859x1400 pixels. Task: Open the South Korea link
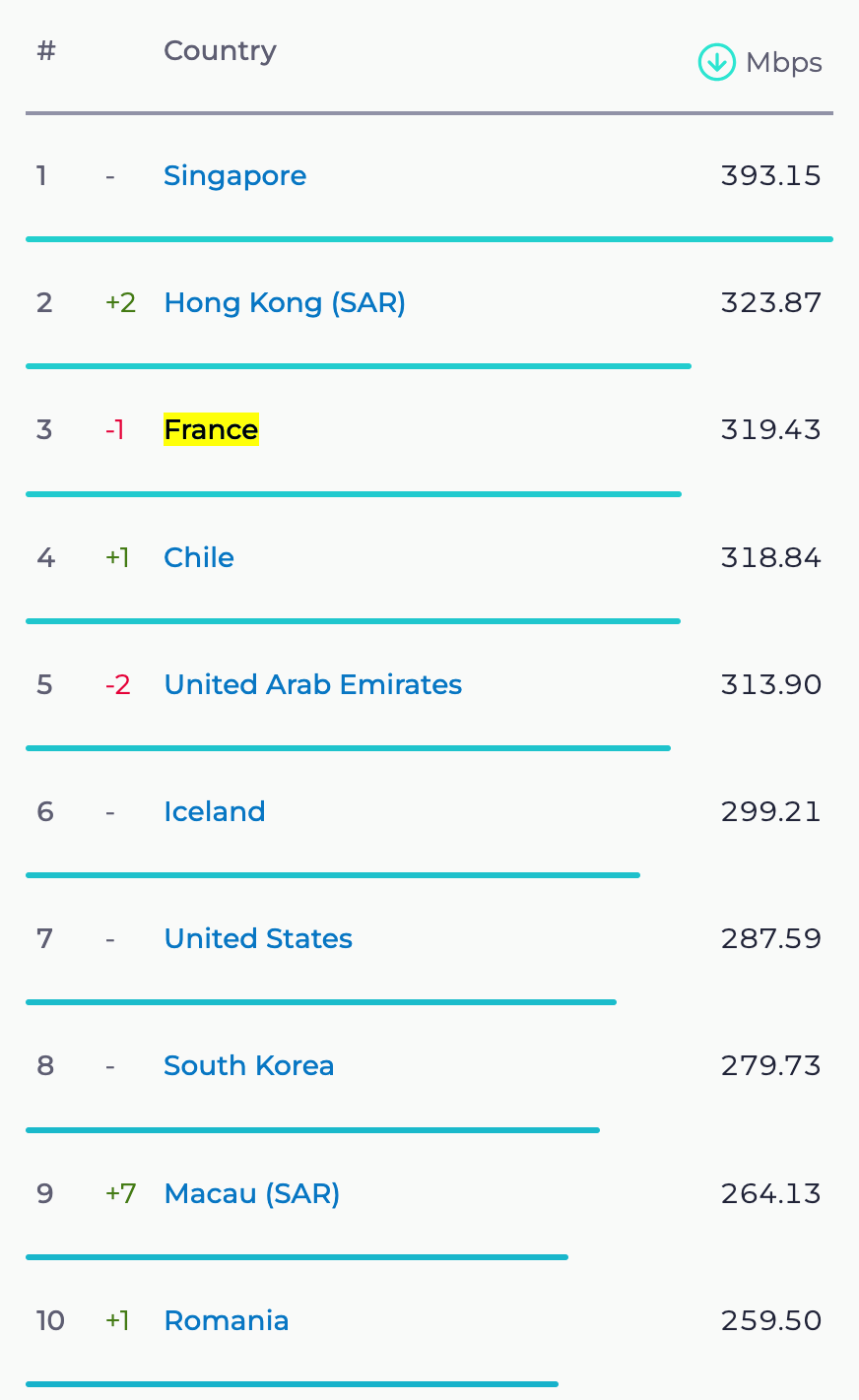pyautogui.click(x=249, y=1065)
